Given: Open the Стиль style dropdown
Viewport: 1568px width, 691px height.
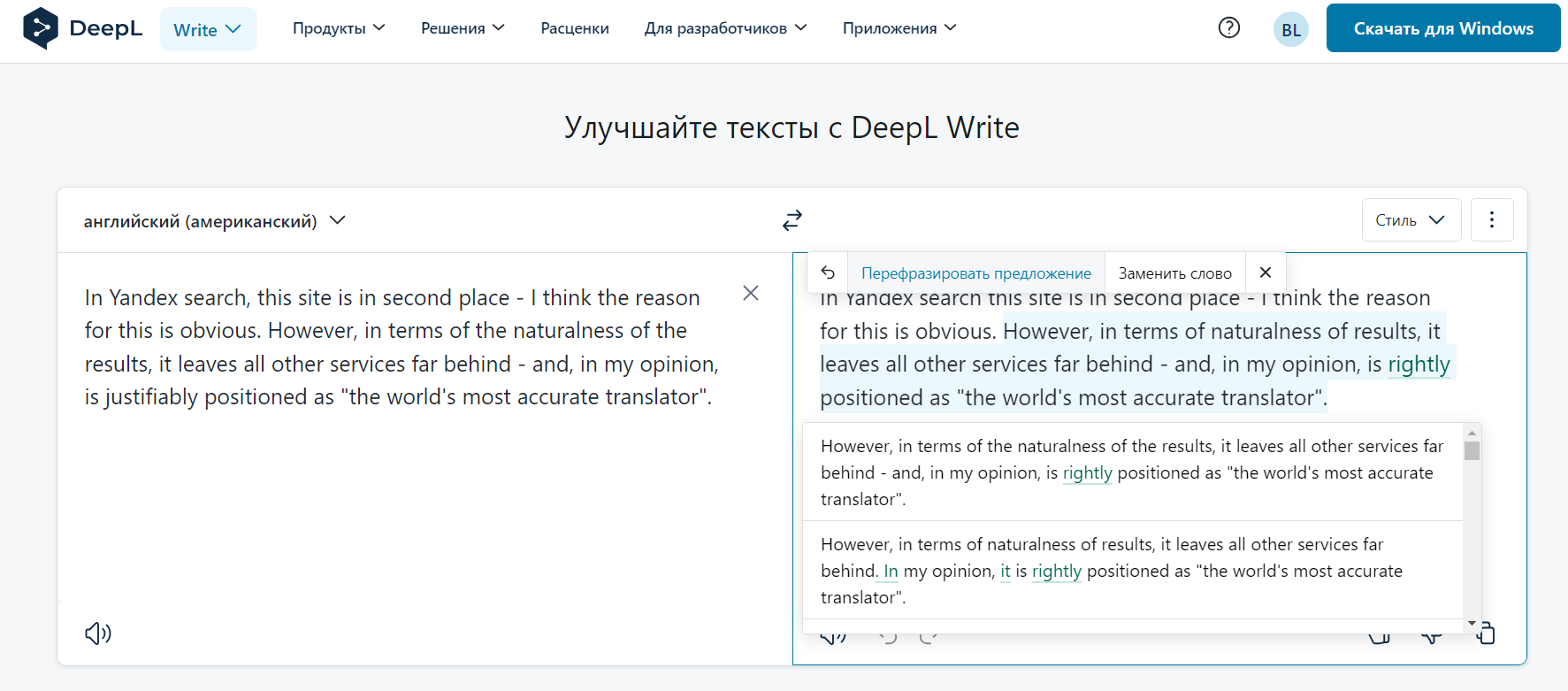Looking at the screenshot, I should coord(1411,219).
